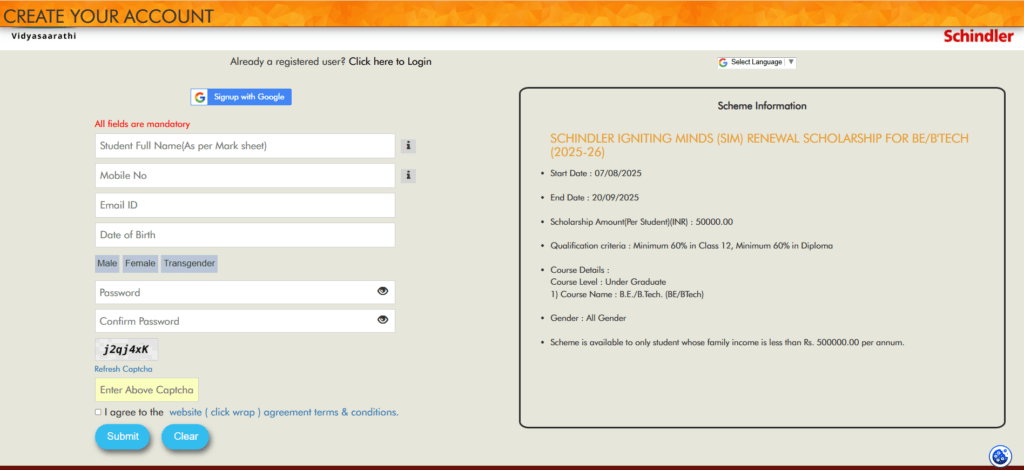Viewport: 1024px width, 470px height.
Task: Tick the I agree to terms checkbox
Action: point(98,412)
